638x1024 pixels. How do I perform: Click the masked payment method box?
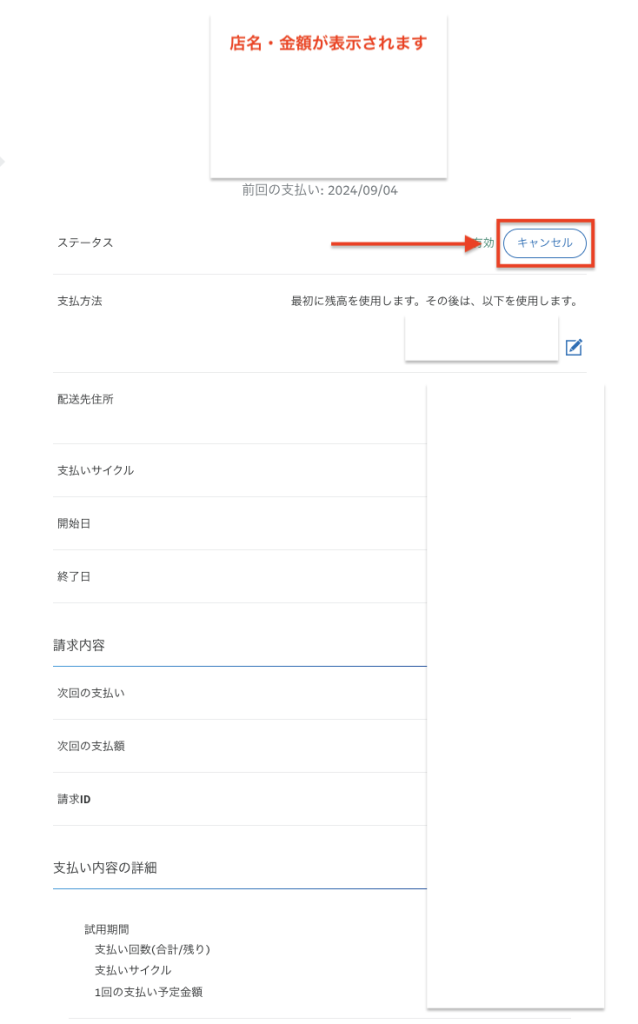[x=481, y=339]
